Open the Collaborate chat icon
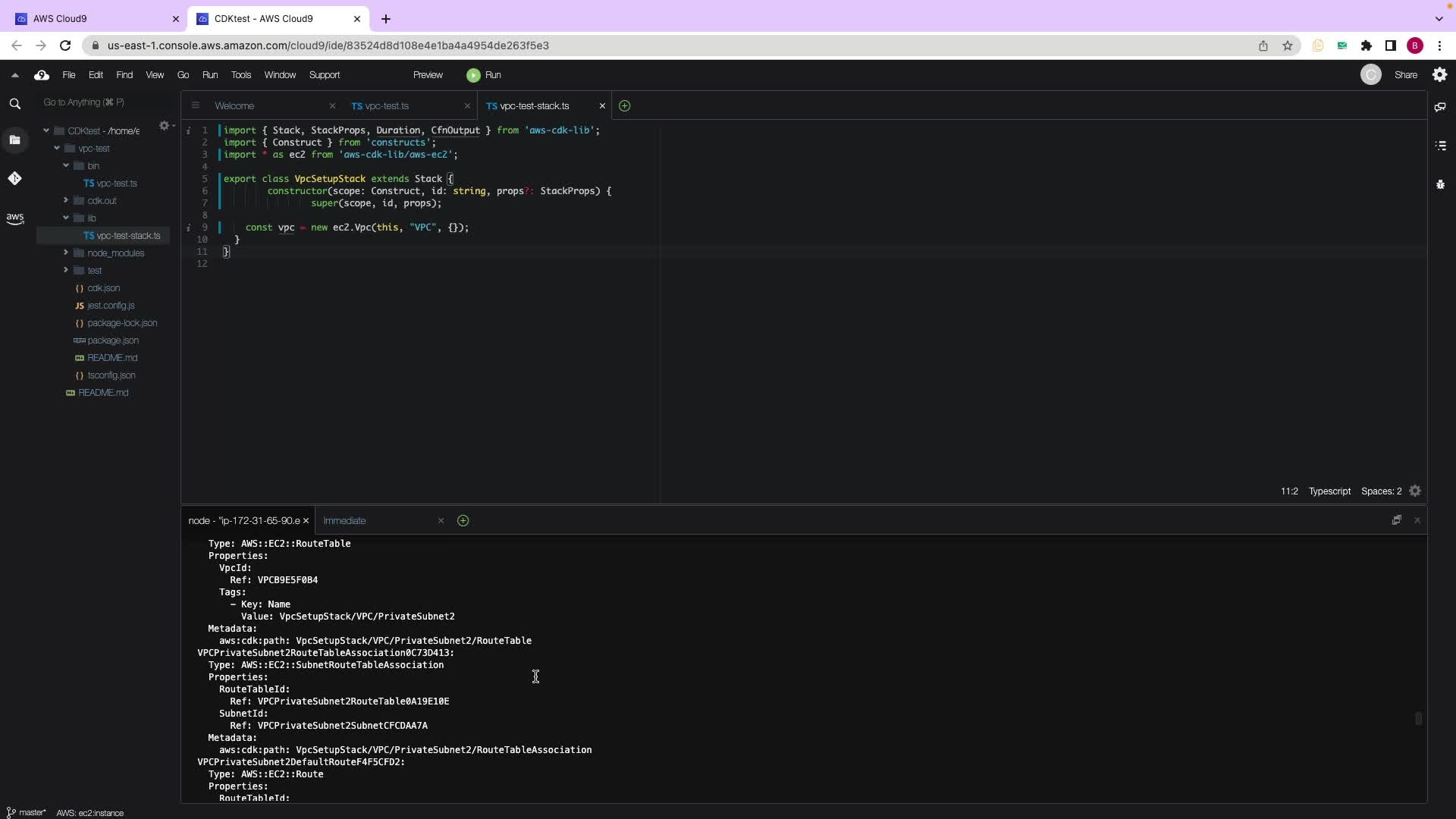The height and width of the screenshot is (819, 1456). point(1440,107)
